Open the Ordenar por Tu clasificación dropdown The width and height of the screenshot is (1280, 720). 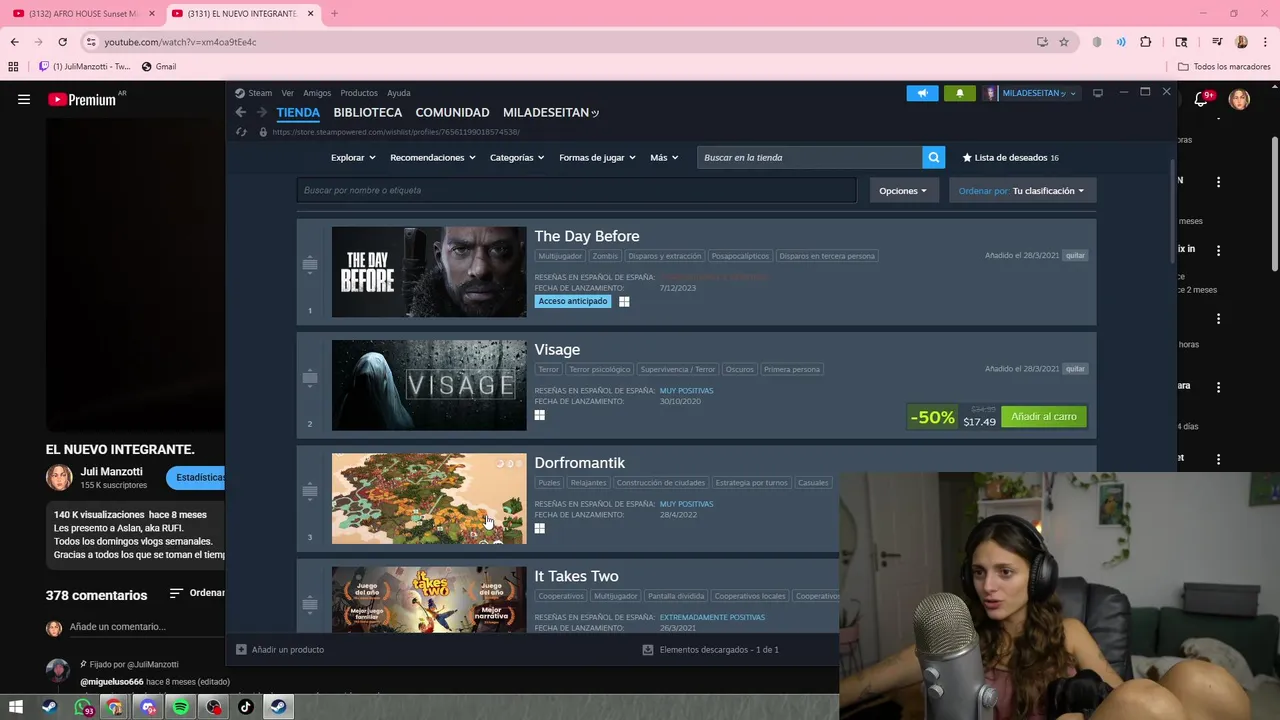pyautogui.click(x=1022, y=191)
